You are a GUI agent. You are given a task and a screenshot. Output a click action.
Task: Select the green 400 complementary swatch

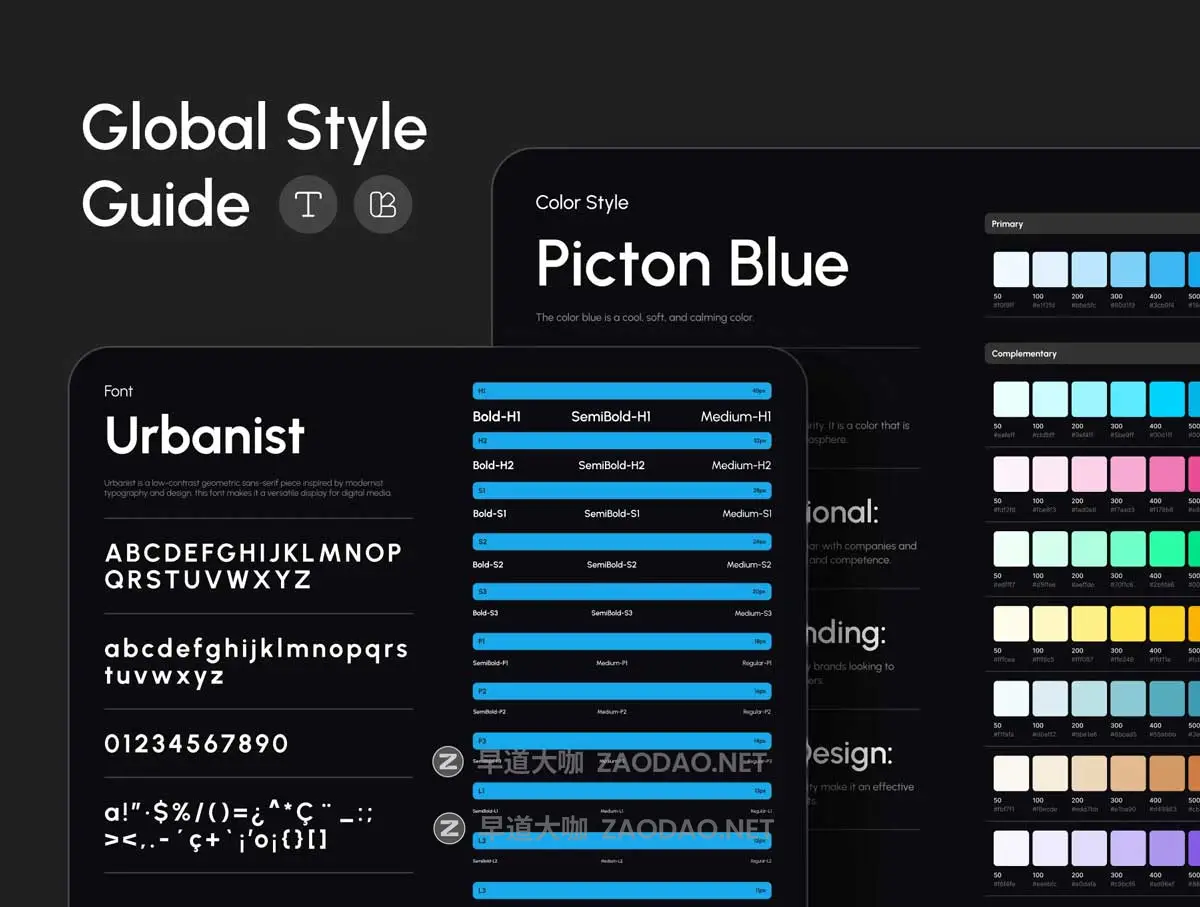(x=1166, y=548)
